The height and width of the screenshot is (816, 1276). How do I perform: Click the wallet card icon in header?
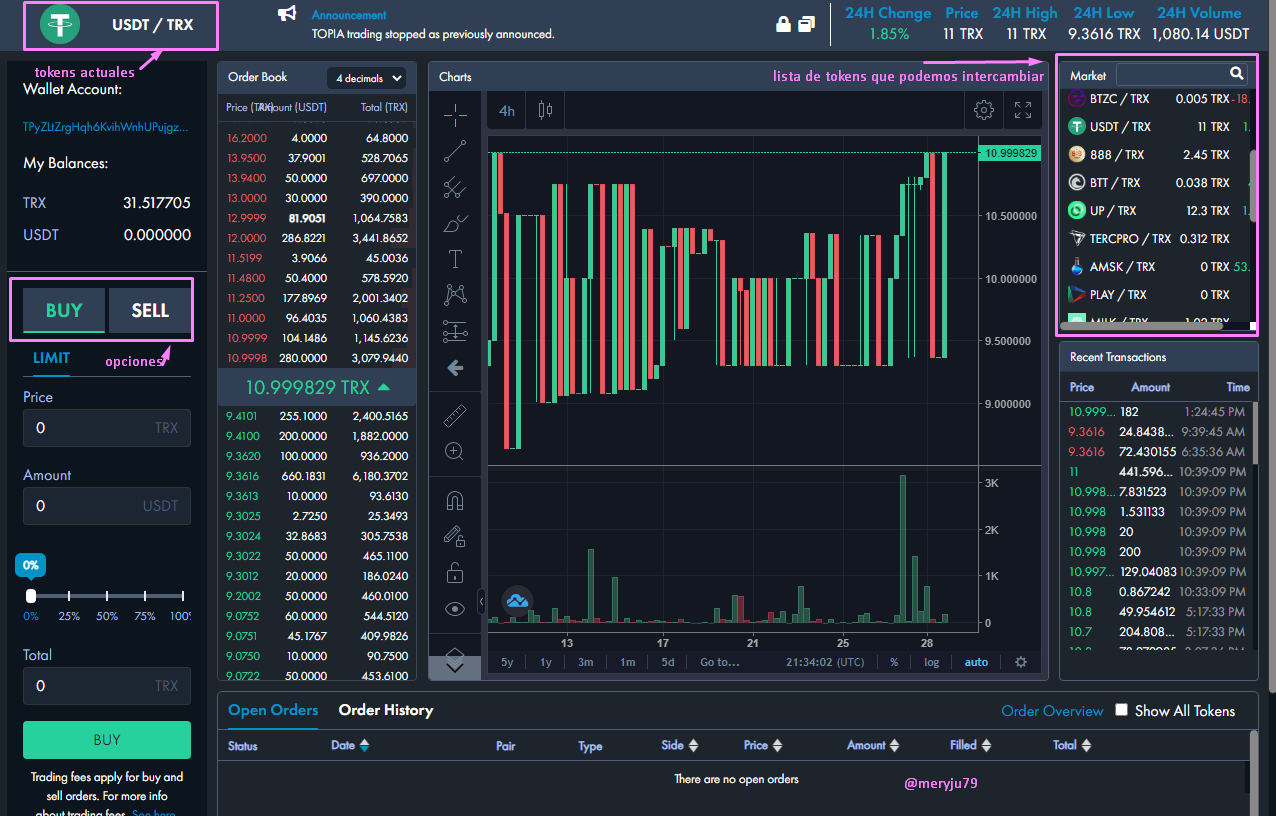[x=806, y=23]
